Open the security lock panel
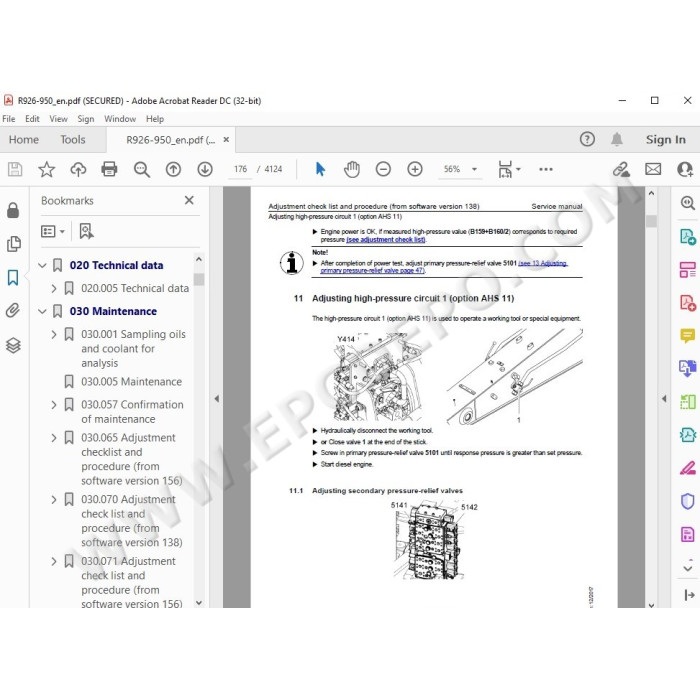This screenshot has width=700, height=700. [x=13, y=210]
